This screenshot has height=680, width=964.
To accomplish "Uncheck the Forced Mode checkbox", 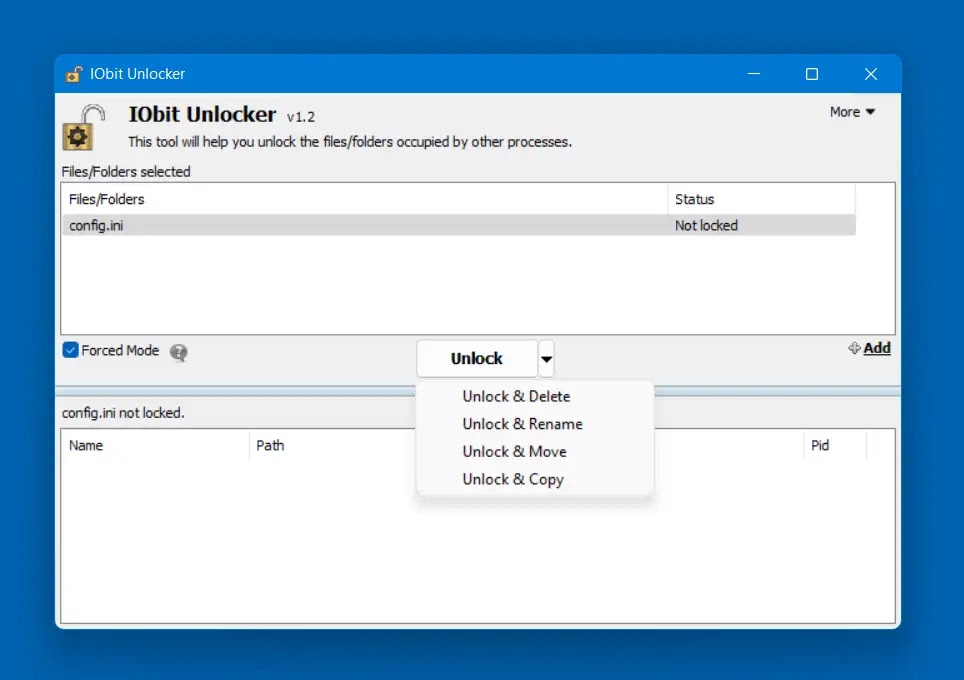I will click(71, 350).
